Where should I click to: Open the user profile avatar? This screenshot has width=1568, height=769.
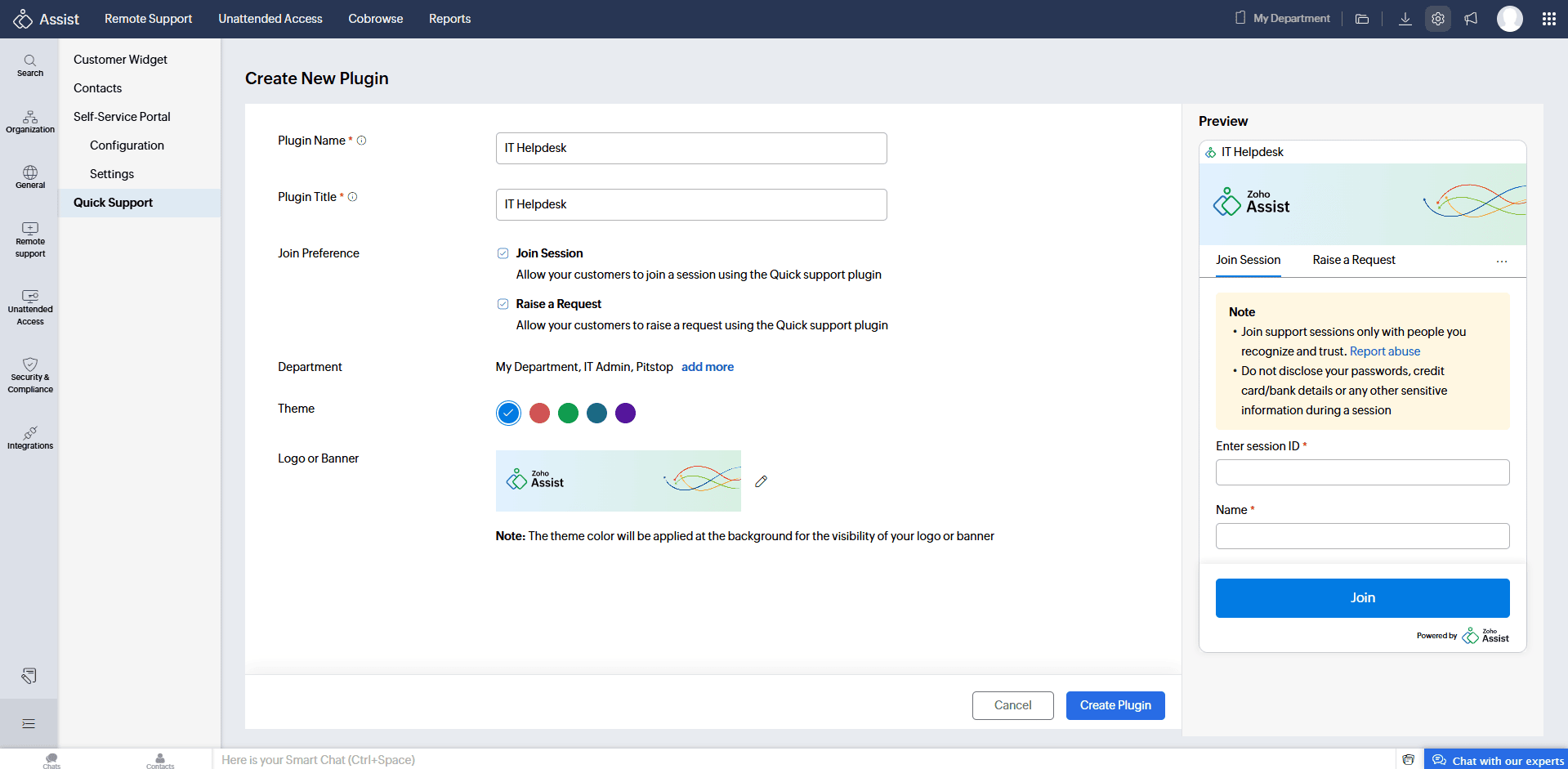click(x=1510, y=19)
